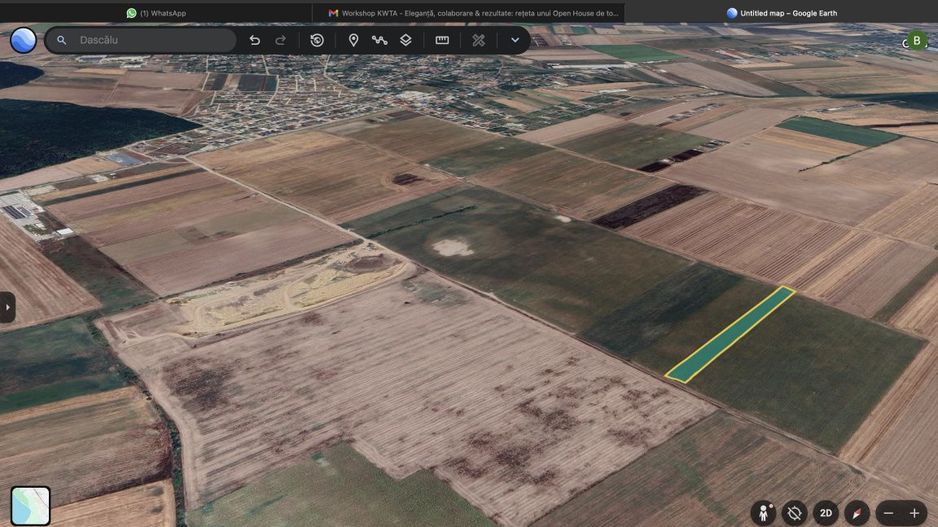Expand the left side panel arrow
The width and height of the screenshot is (938, 527).
click(7, 307)
